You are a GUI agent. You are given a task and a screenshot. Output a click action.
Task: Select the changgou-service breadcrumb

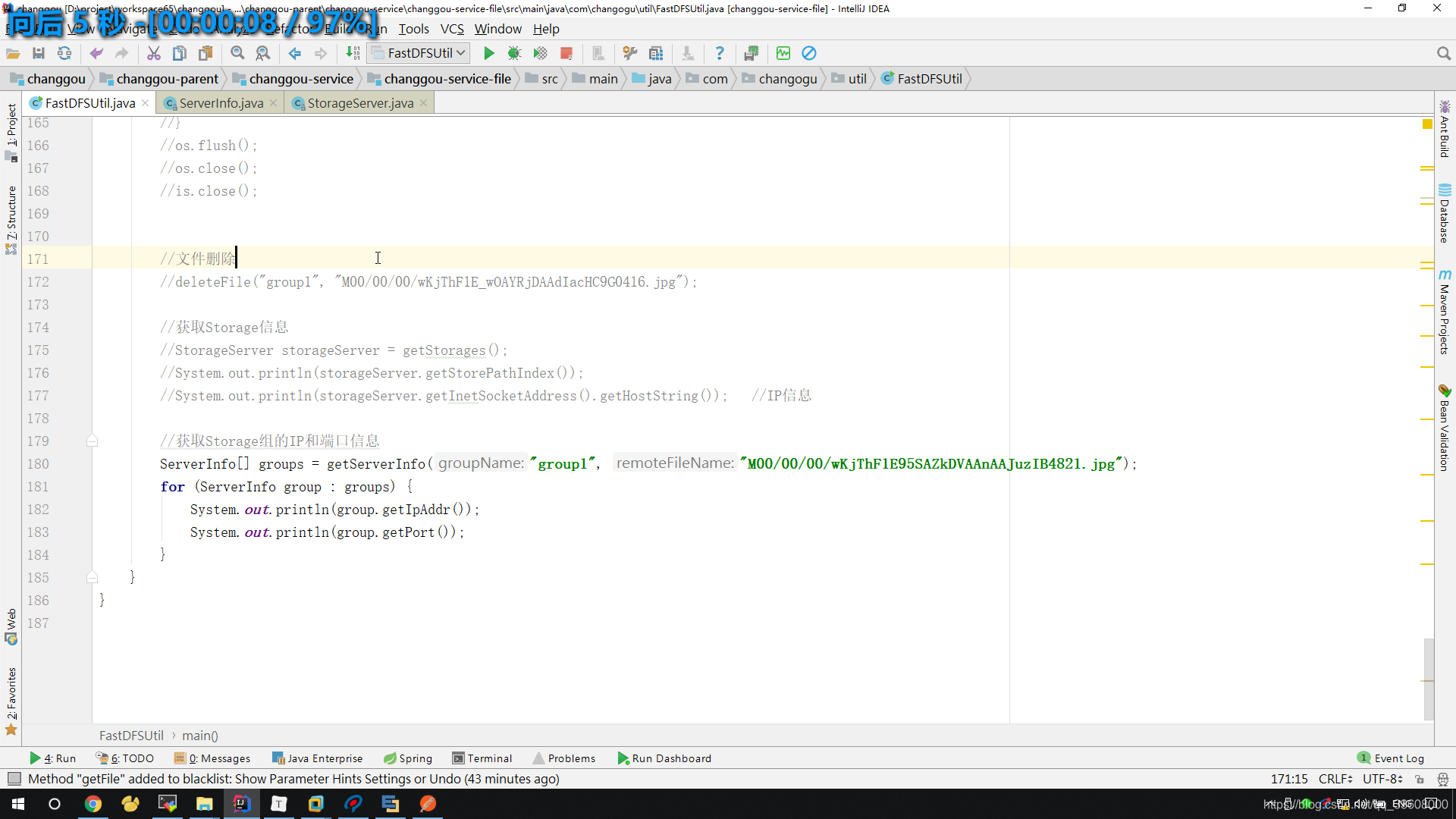(x=293, y=79)
